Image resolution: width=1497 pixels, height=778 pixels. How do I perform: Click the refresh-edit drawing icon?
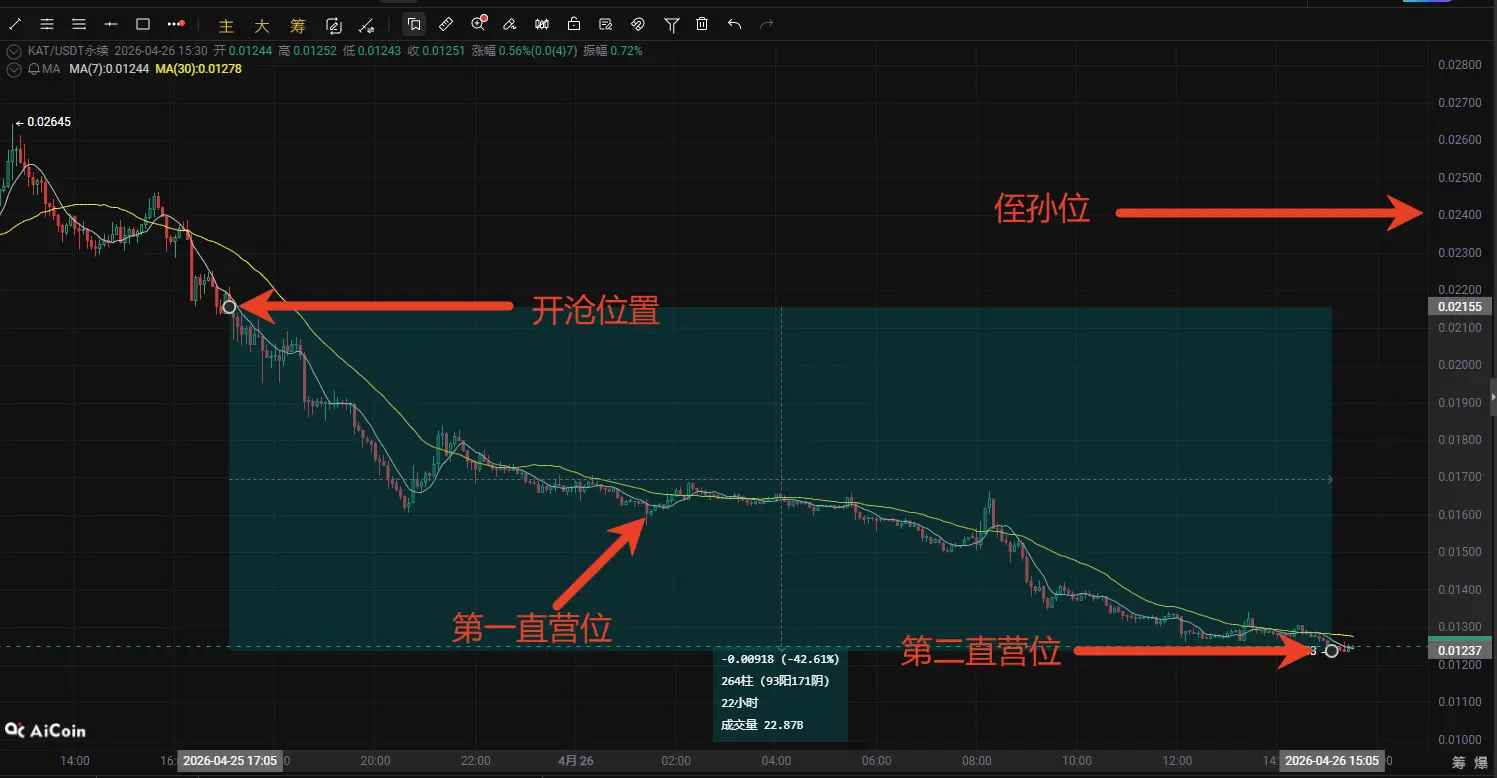334,24
